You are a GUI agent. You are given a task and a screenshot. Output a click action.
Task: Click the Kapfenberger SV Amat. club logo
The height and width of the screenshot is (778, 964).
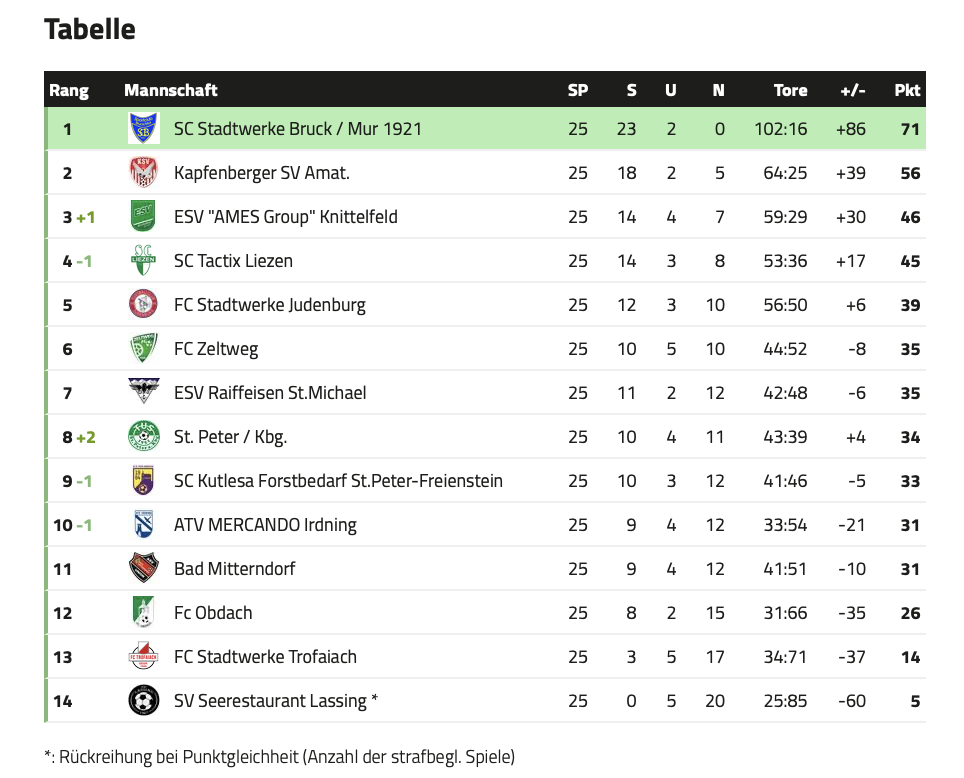(x=144, y=172)
